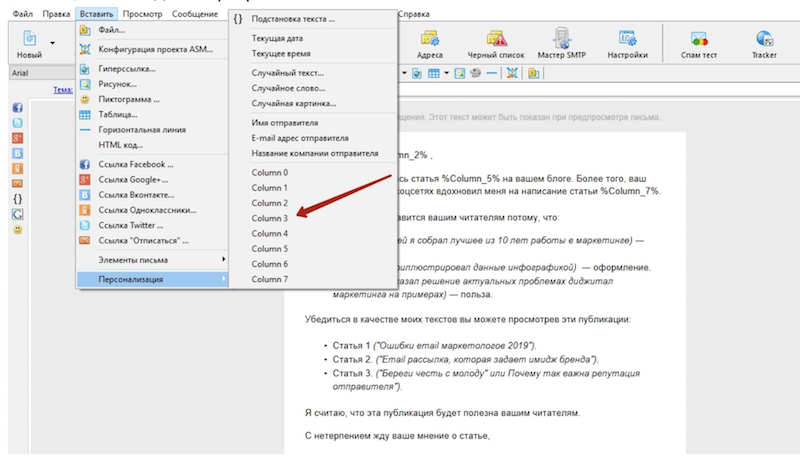Run the Спам тест tool
This screenshot has width=800, height=458.
click(x=699, y=44)
